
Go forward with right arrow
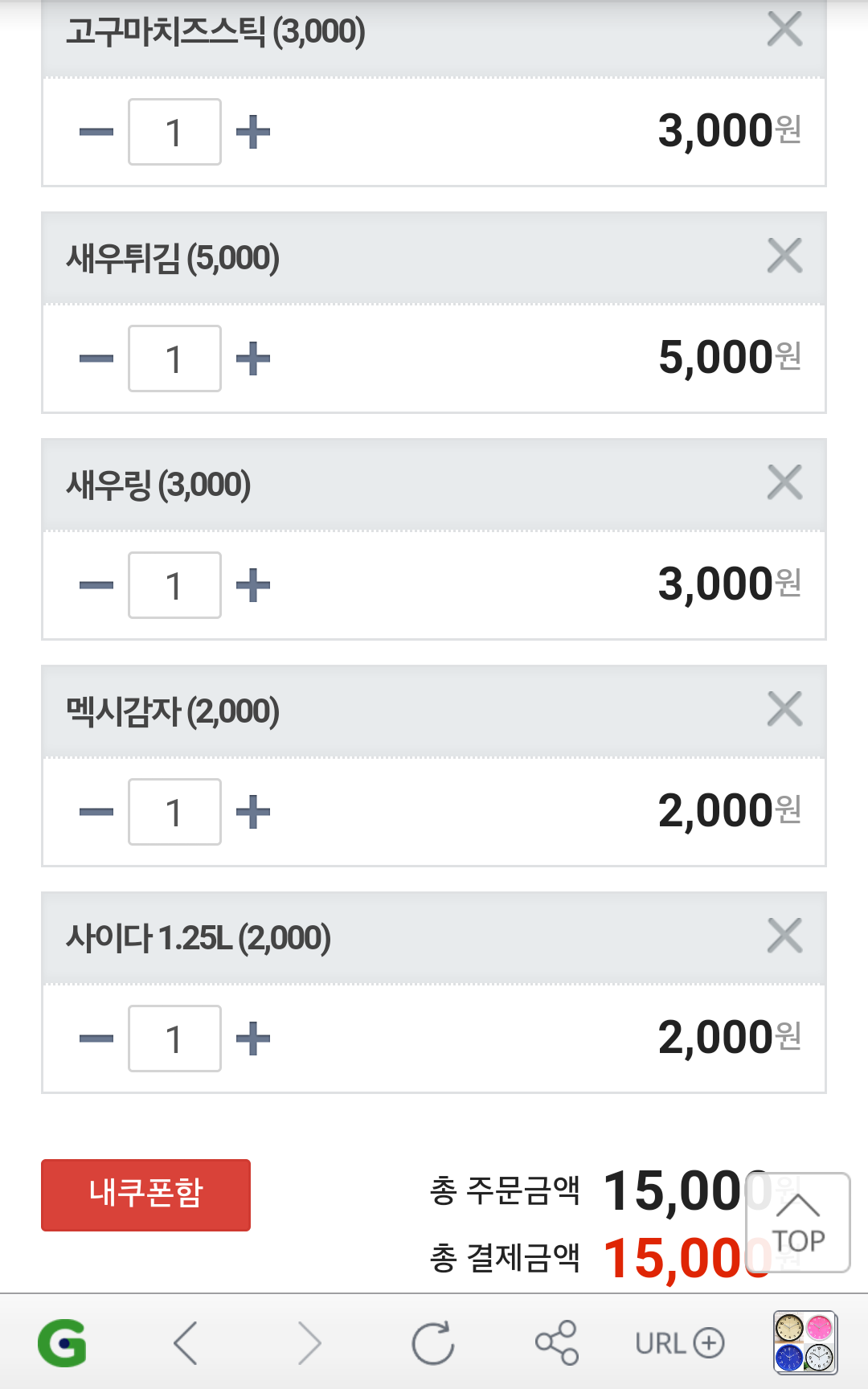pos(309,1343)
